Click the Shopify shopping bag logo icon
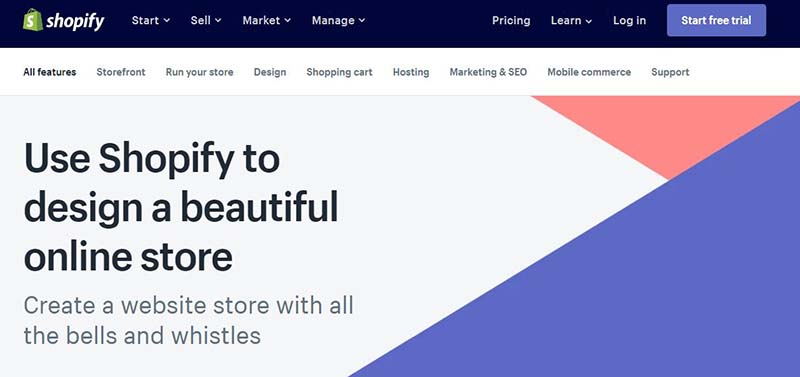This screenshot has width=800, height=377. click(33, 20)
